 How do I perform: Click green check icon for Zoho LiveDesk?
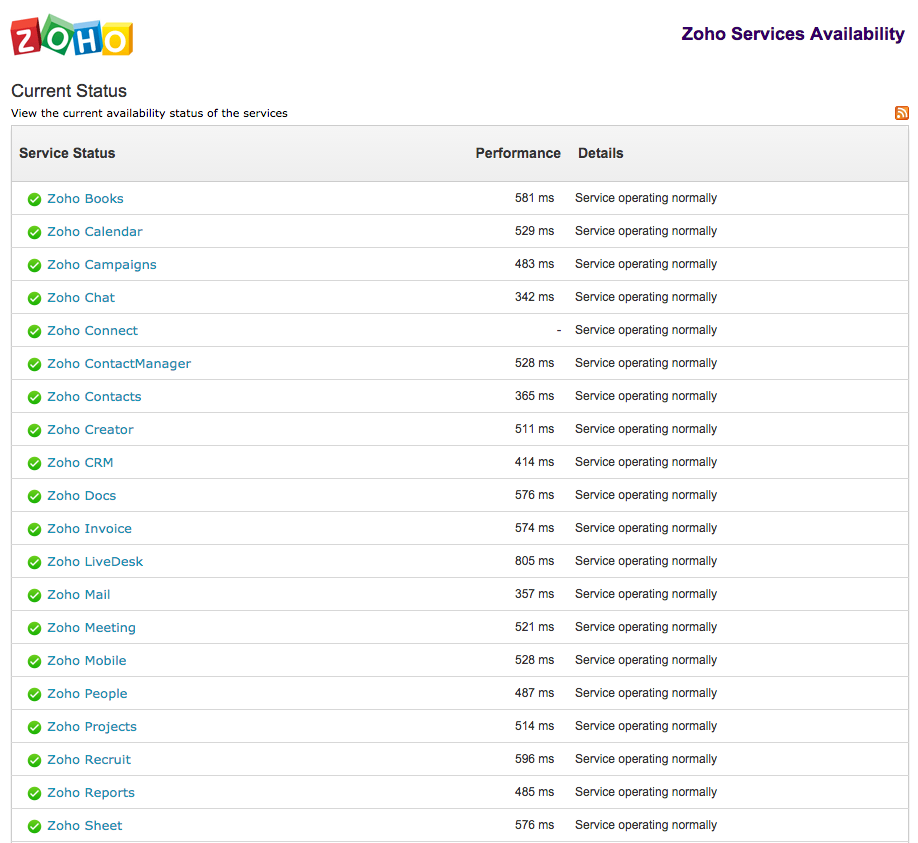[x=35, y=562]
